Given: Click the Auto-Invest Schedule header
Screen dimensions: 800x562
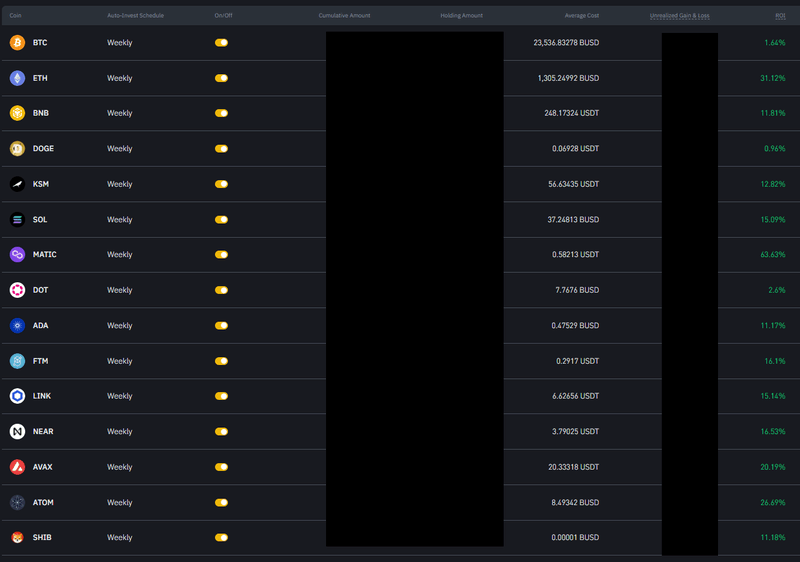Looking at the screenshot, I should point(135,15).
